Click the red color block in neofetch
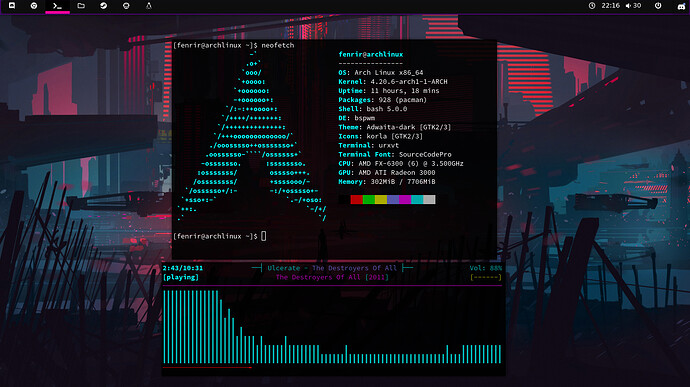The width and height of the screenshot is (690, 387). 356,199
